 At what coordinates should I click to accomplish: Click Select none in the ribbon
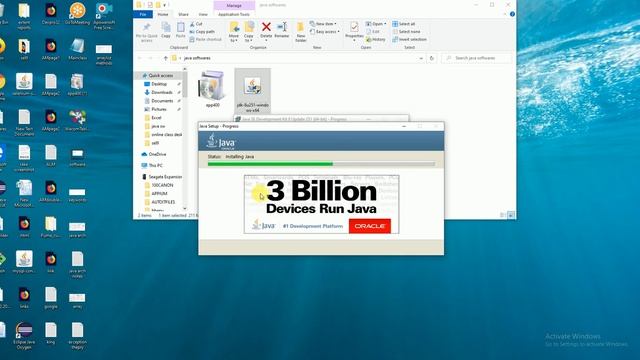[x=406, y=32]
